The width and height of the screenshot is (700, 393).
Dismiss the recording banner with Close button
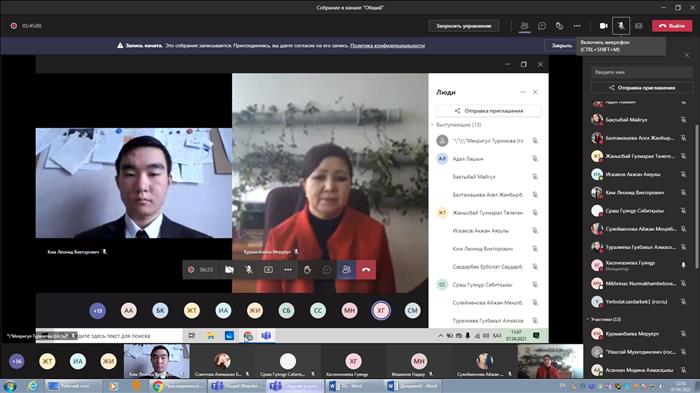[561, 46]
